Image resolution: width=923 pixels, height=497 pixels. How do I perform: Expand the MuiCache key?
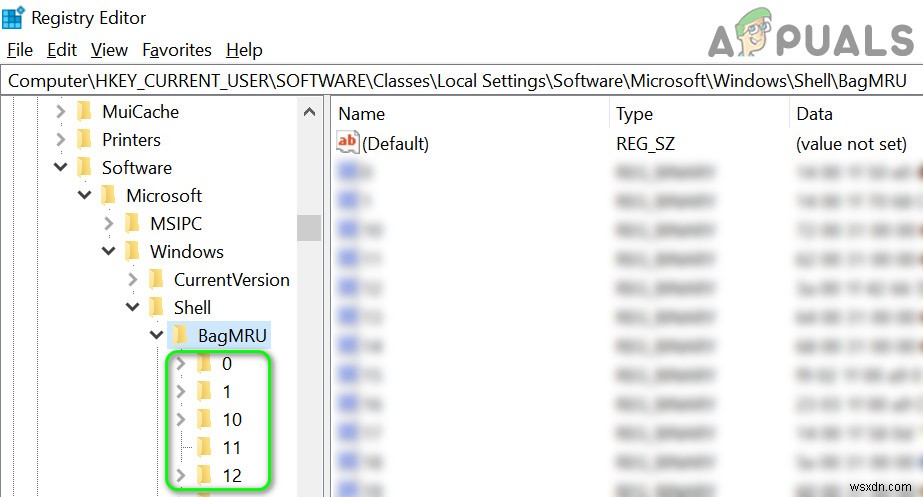pos(60,111)
